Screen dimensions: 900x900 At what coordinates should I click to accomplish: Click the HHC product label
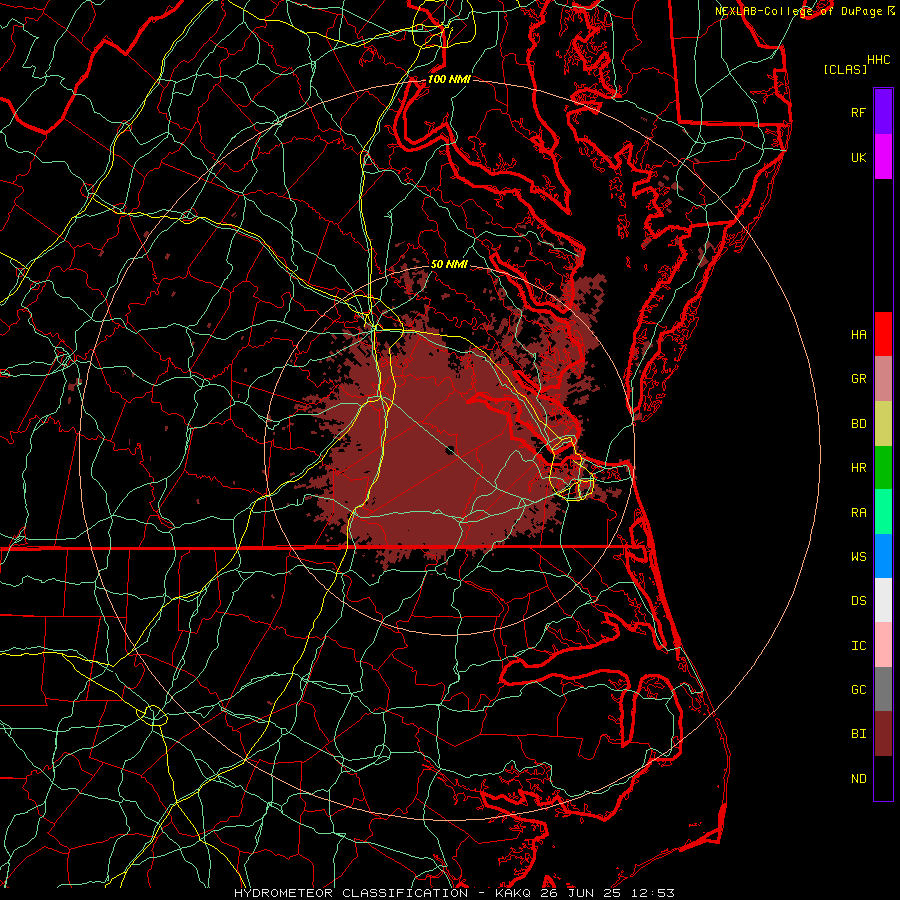879,60
